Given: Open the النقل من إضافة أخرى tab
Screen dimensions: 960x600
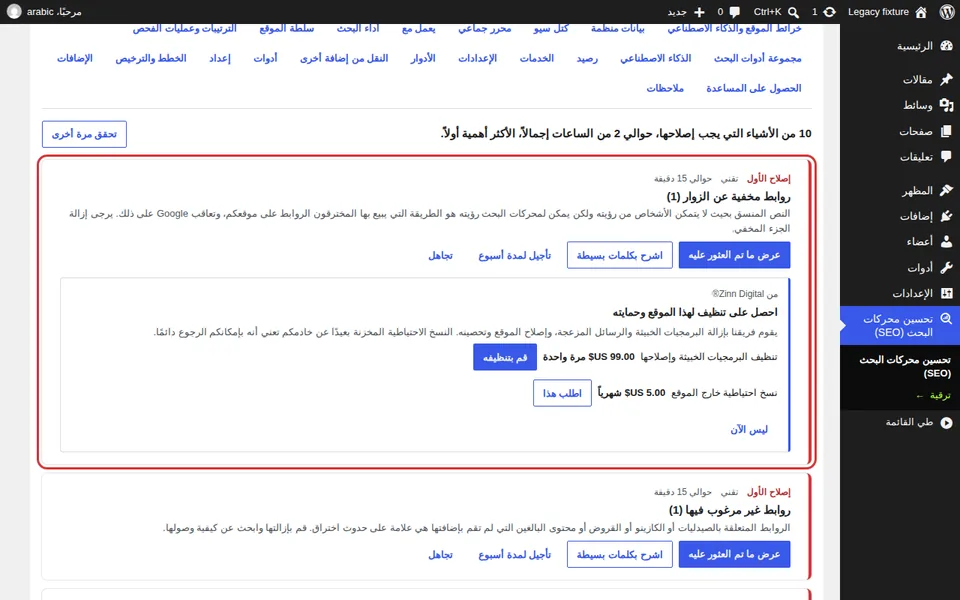Looking at the screenshot, I should click(x=344, y=58).
